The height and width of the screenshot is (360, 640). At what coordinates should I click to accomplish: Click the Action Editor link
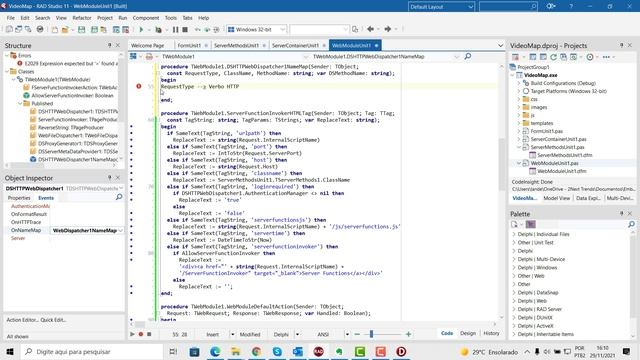[x=22, y=320]
